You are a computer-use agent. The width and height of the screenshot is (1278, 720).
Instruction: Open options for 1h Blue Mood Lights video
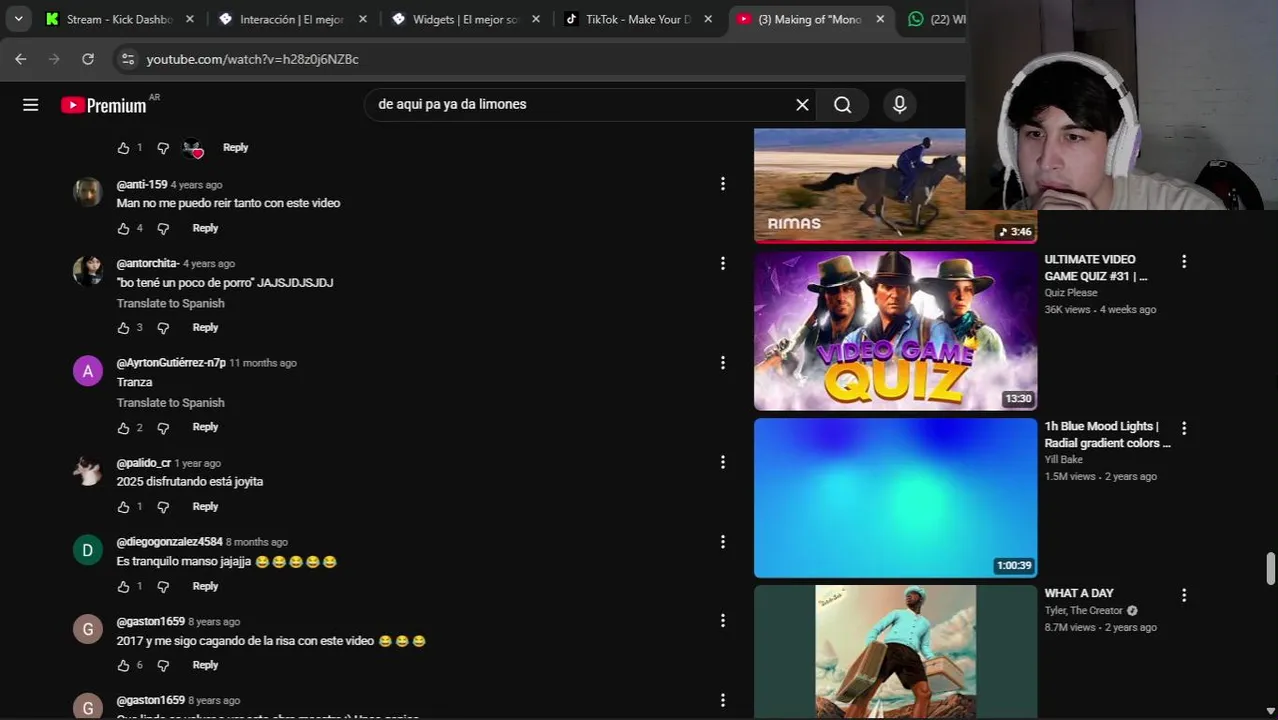click(1184, 428)
